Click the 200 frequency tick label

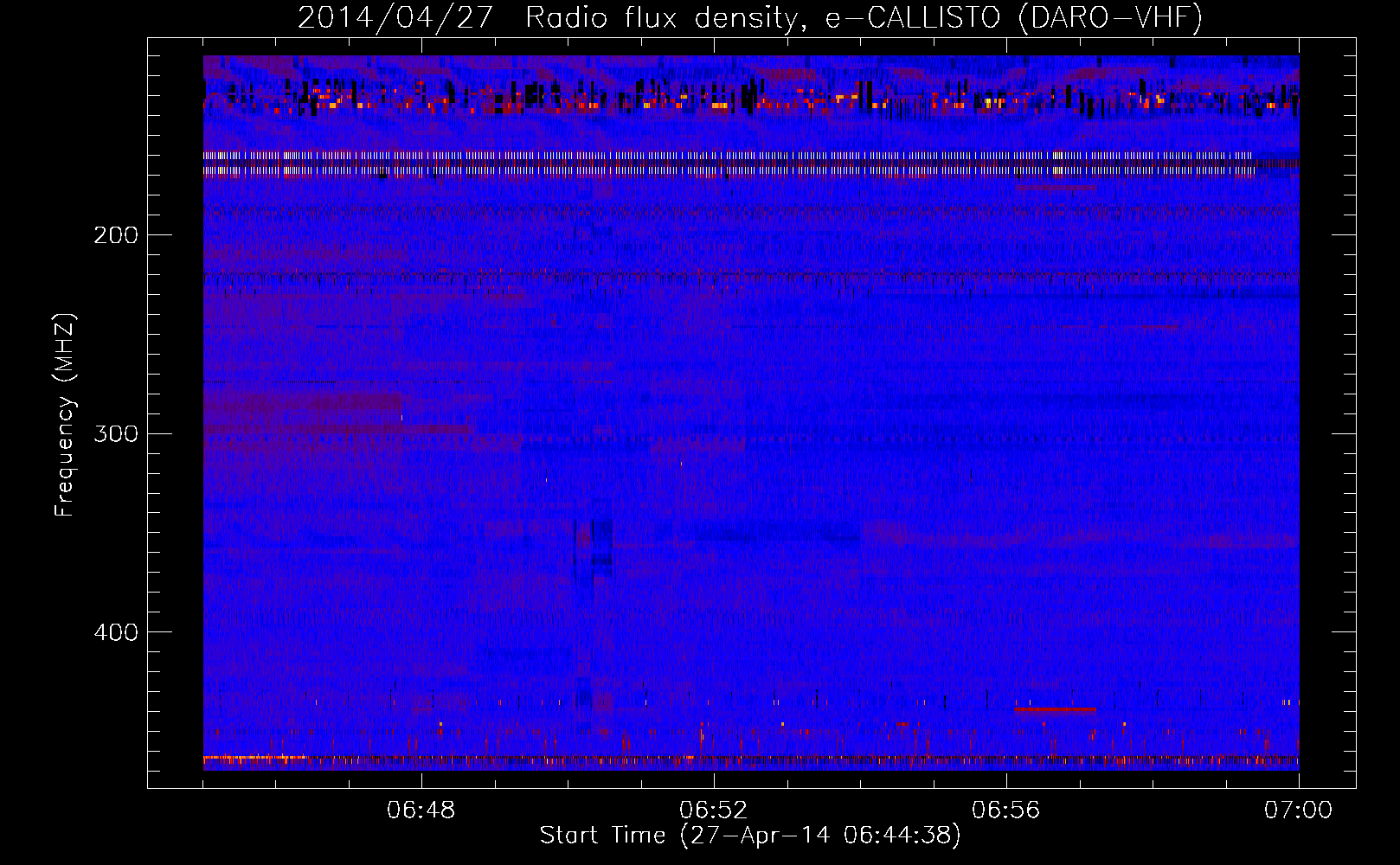[116, 235]
